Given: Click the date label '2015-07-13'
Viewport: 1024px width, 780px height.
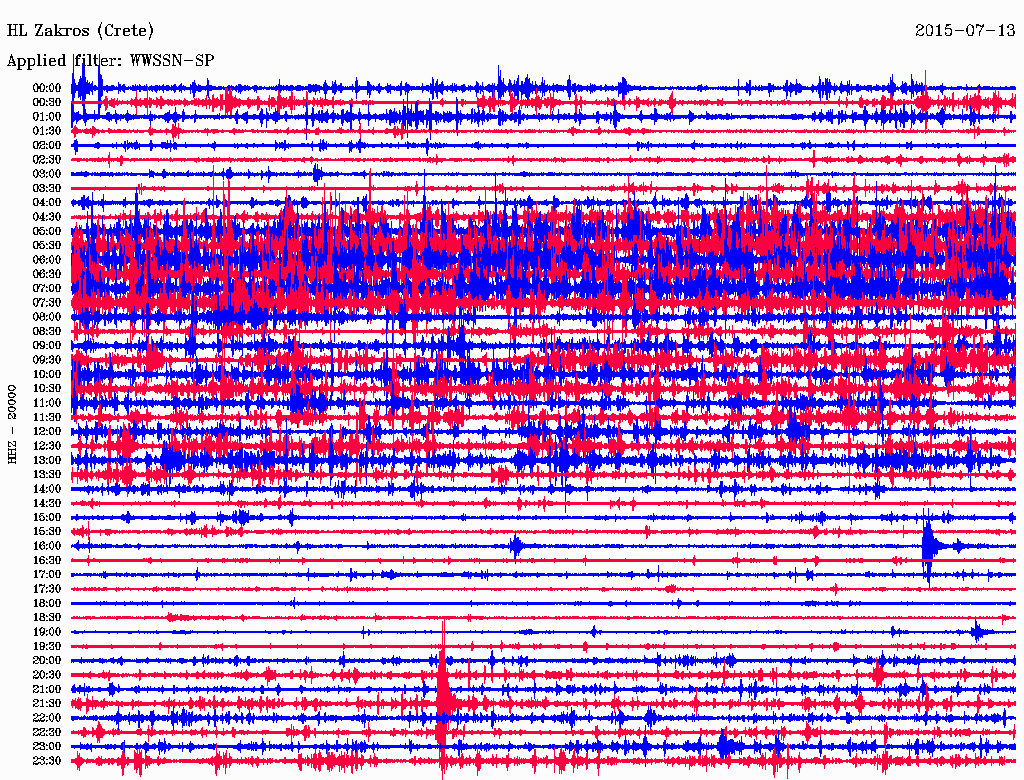Looking at the screenshot, I should point(965,30).
